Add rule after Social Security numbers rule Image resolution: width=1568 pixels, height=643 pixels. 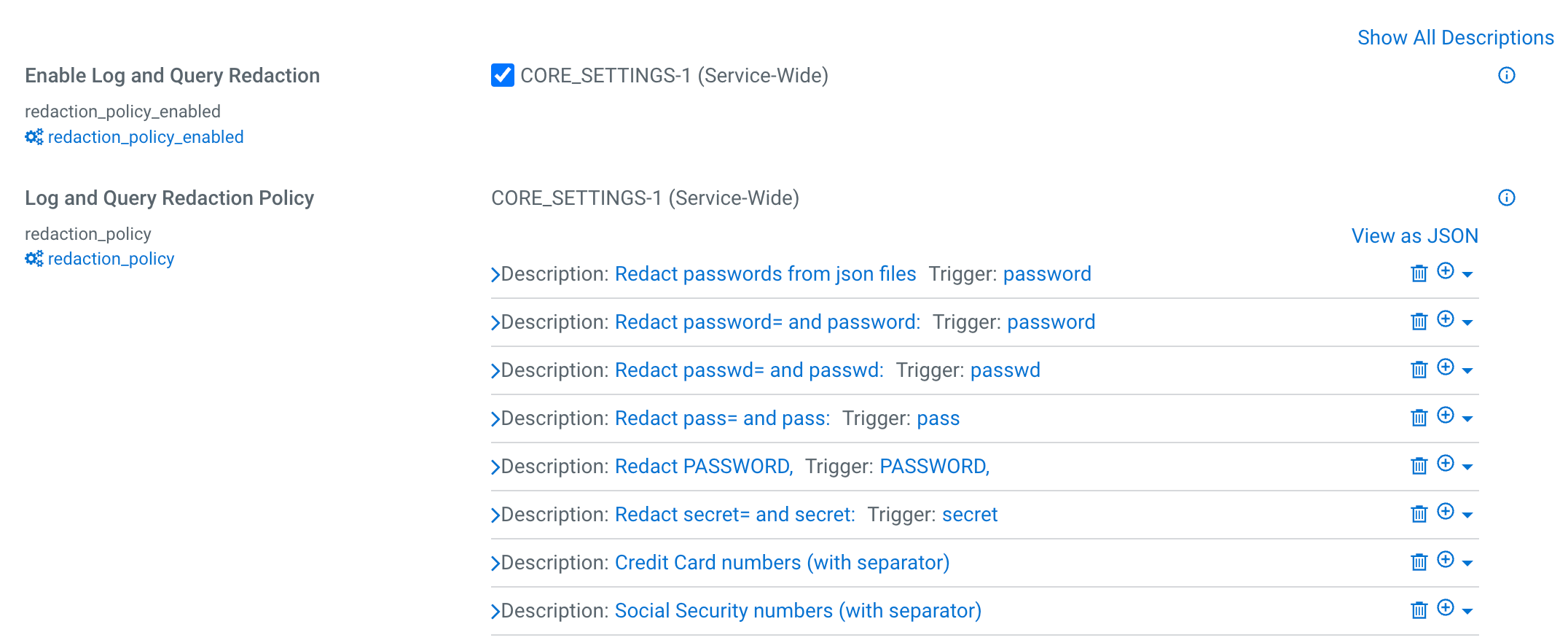pyautogui.click(x=1446, y=608)
